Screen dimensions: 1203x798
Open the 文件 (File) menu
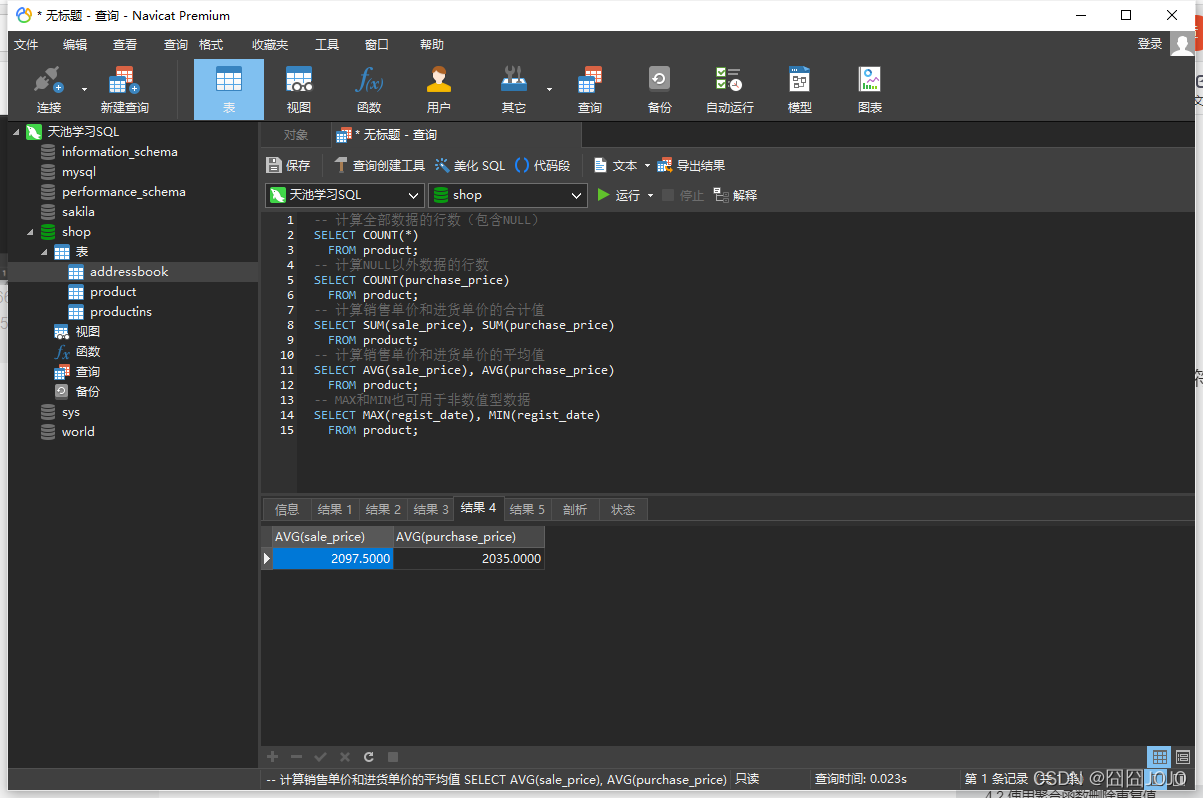(x=26, y=45)
